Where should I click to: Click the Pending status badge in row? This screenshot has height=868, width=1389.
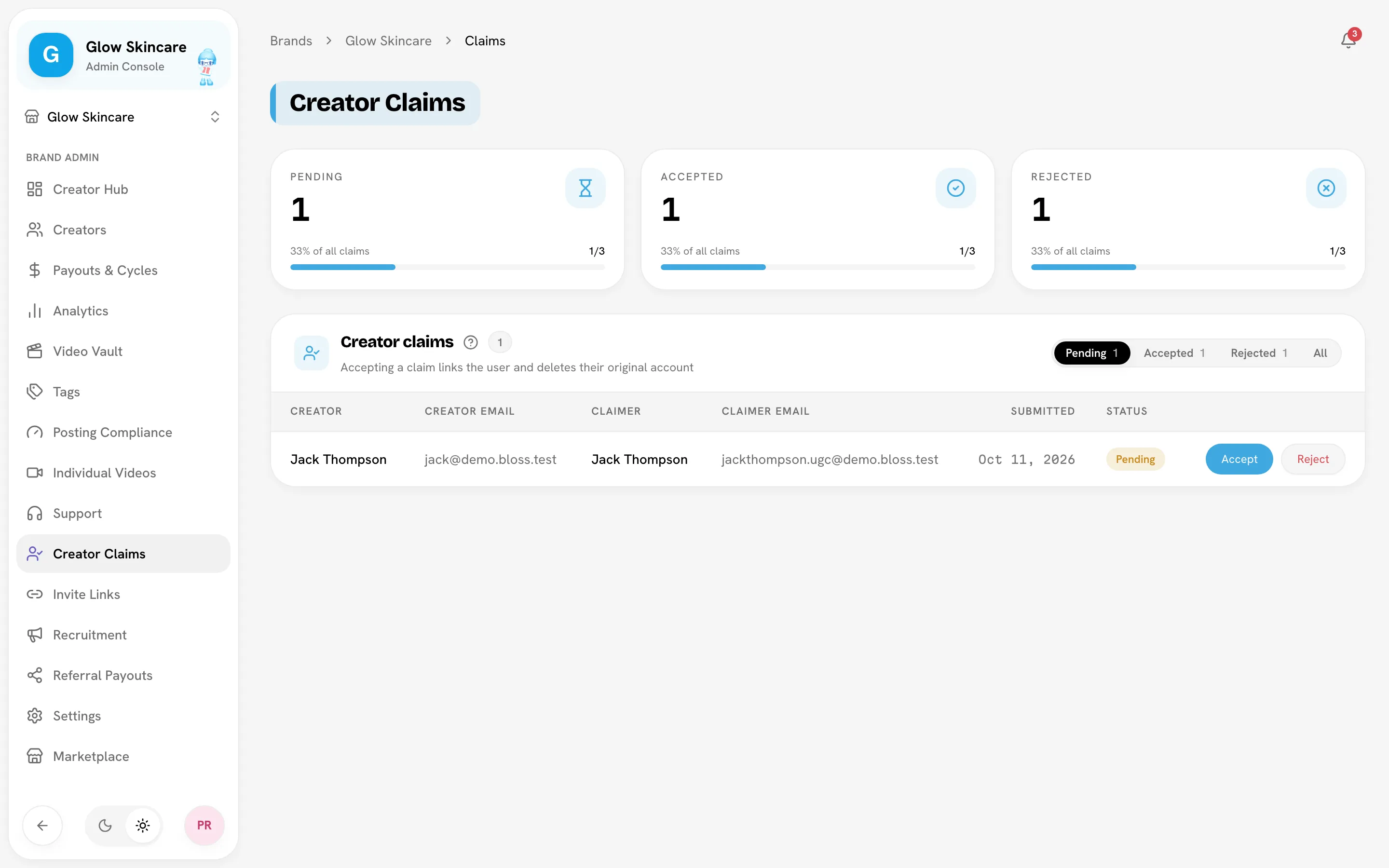pyautogui.click(x=1135, y=459)
